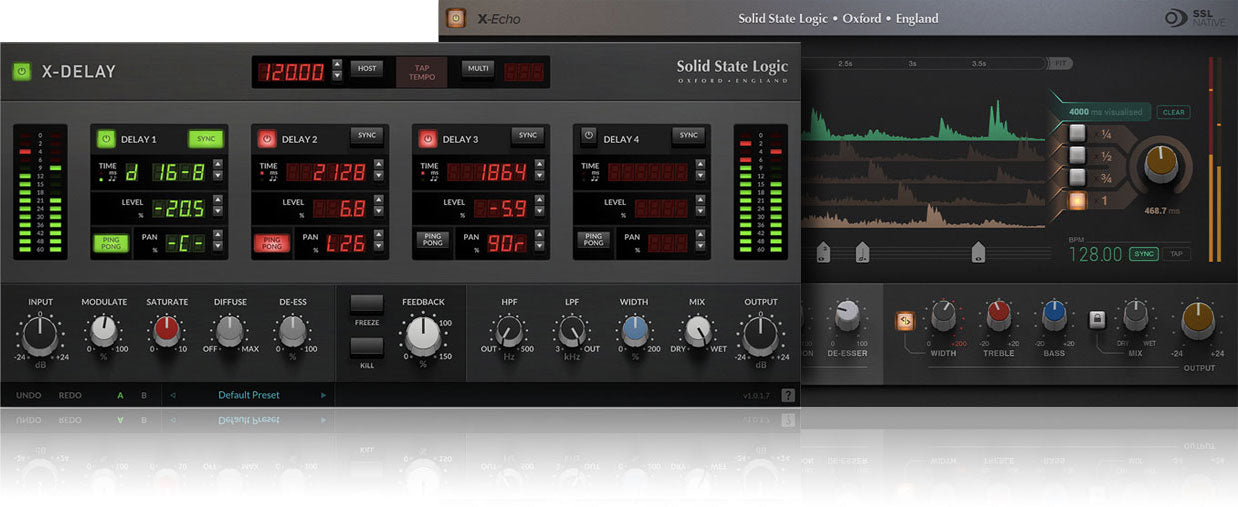Click the FEEDBACK knob
1238x507 pixels.
pyautogui.click(x=423, y=336)
